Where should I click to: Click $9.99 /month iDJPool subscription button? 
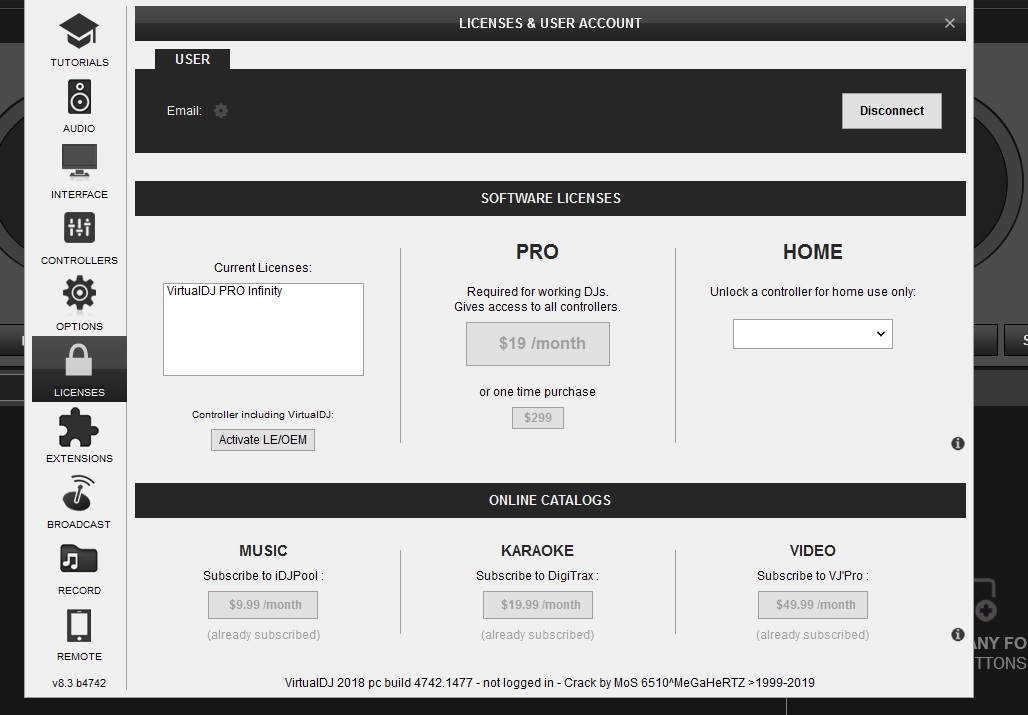[263, 605]
